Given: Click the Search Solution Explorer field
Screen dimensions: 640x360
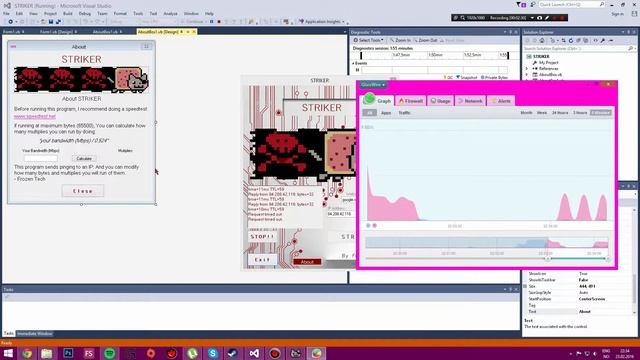Looking at the screenshot, I should coord(579,48).
